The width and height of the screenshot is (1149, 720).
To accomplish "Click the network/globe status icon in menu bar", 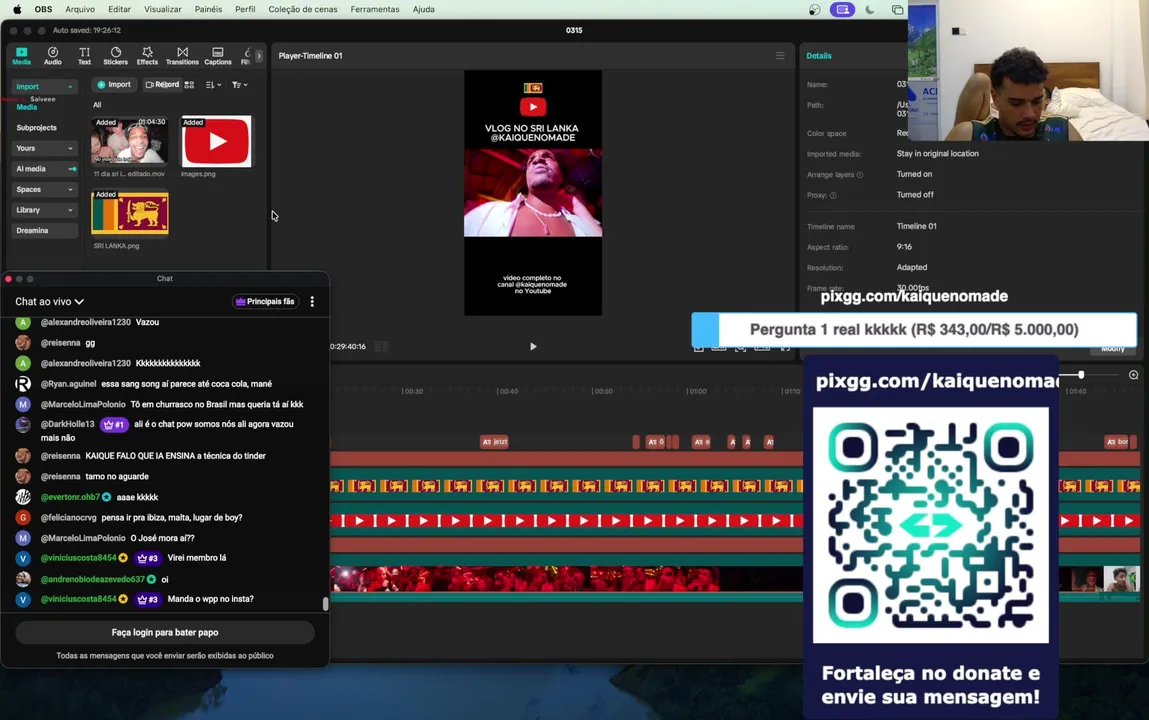I will (x=815, y=10).
